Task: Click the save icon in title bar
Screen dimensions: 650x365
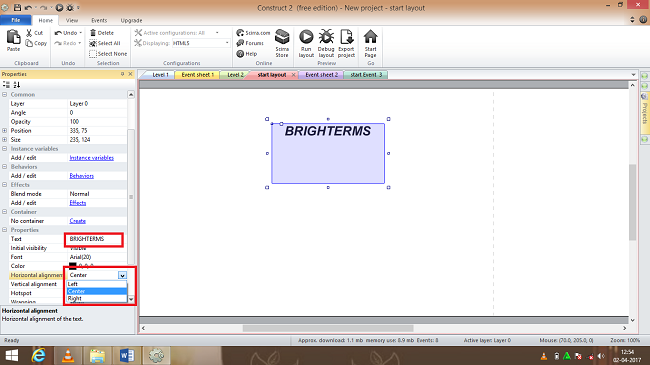Action: (17, 7)
